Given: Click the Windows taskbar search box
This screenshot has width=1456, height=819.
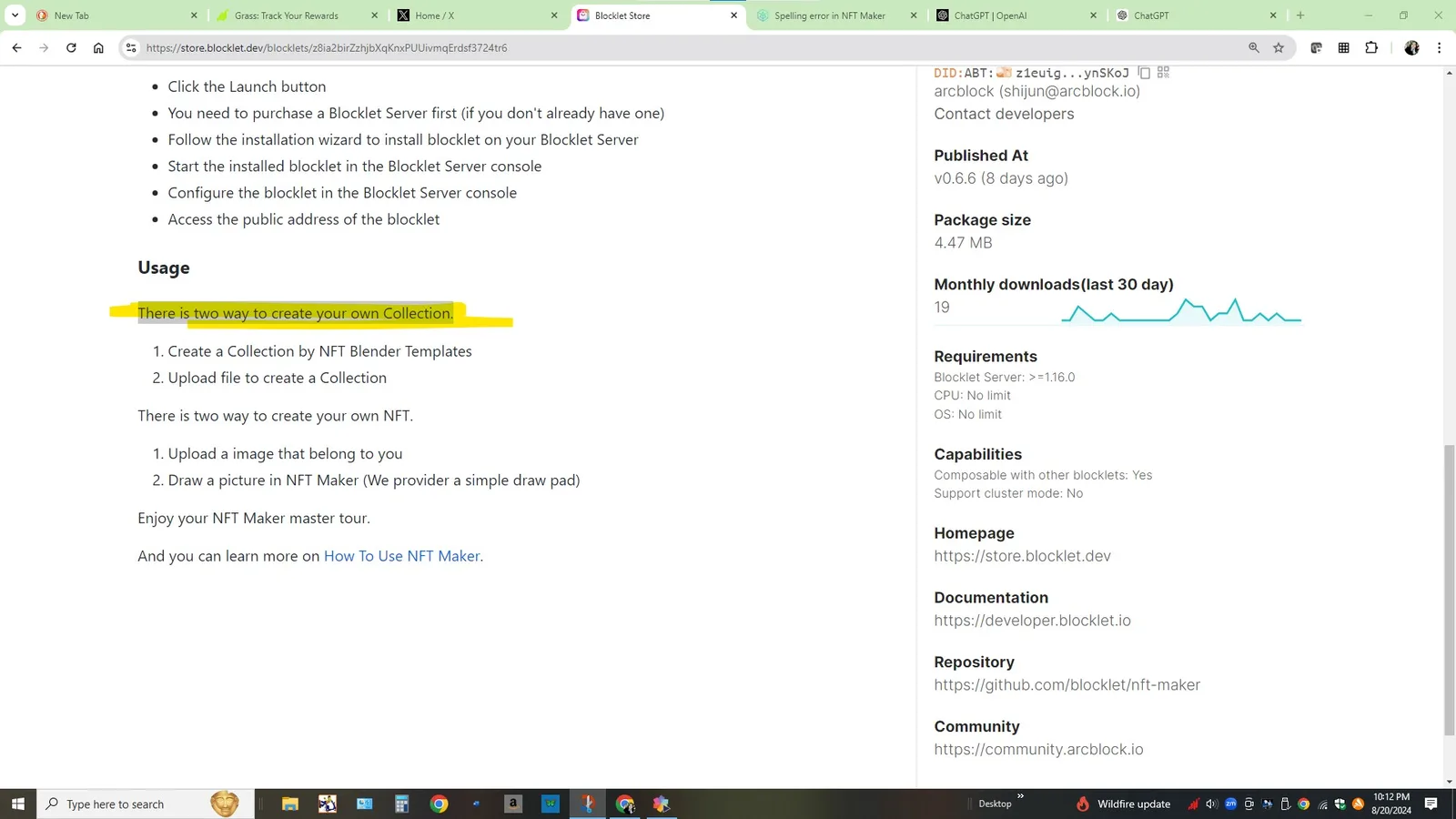Looking at the screenshot, I should (x=146, y=804).
